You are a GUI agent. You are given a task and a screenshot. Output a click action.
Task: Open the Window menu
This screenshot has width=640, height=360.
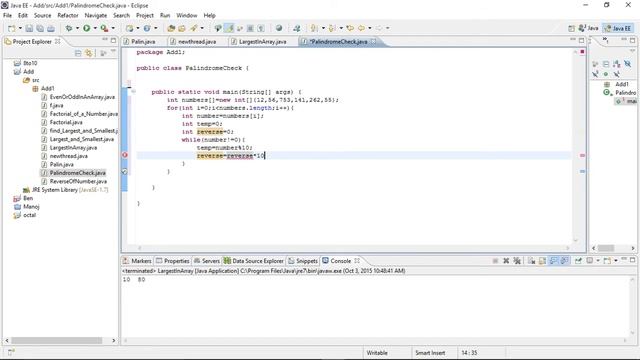[x=187, y=15]
